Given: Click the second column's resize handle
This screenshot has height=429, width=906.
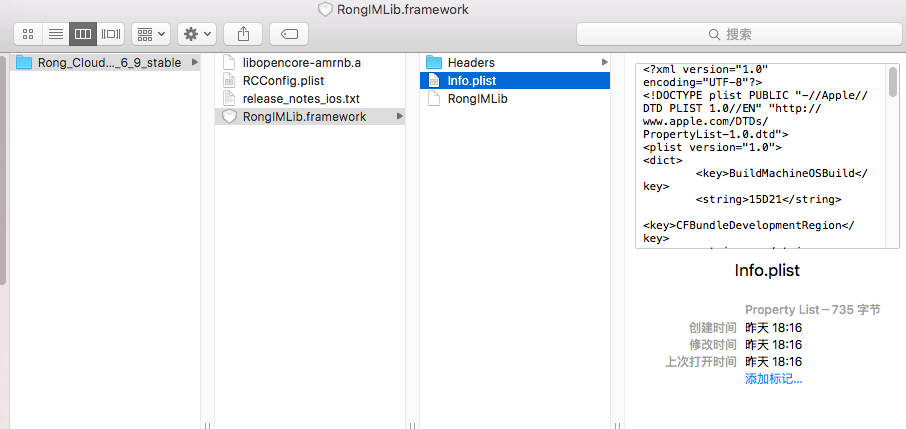Looking at the screenshot, I should (x=412, y=425).
